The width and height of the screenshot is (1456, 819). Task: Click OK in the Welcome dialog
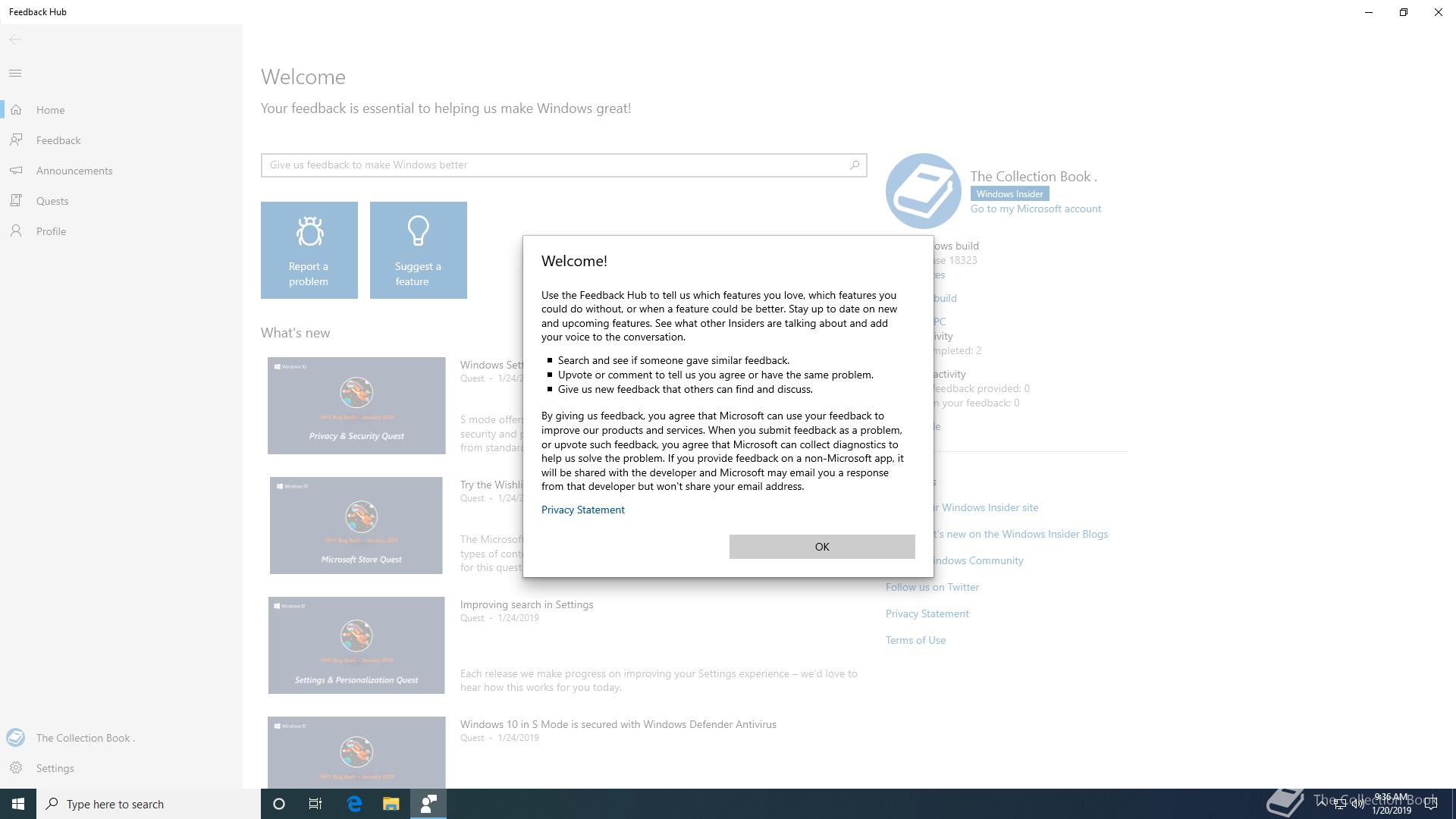click(822, 547)
